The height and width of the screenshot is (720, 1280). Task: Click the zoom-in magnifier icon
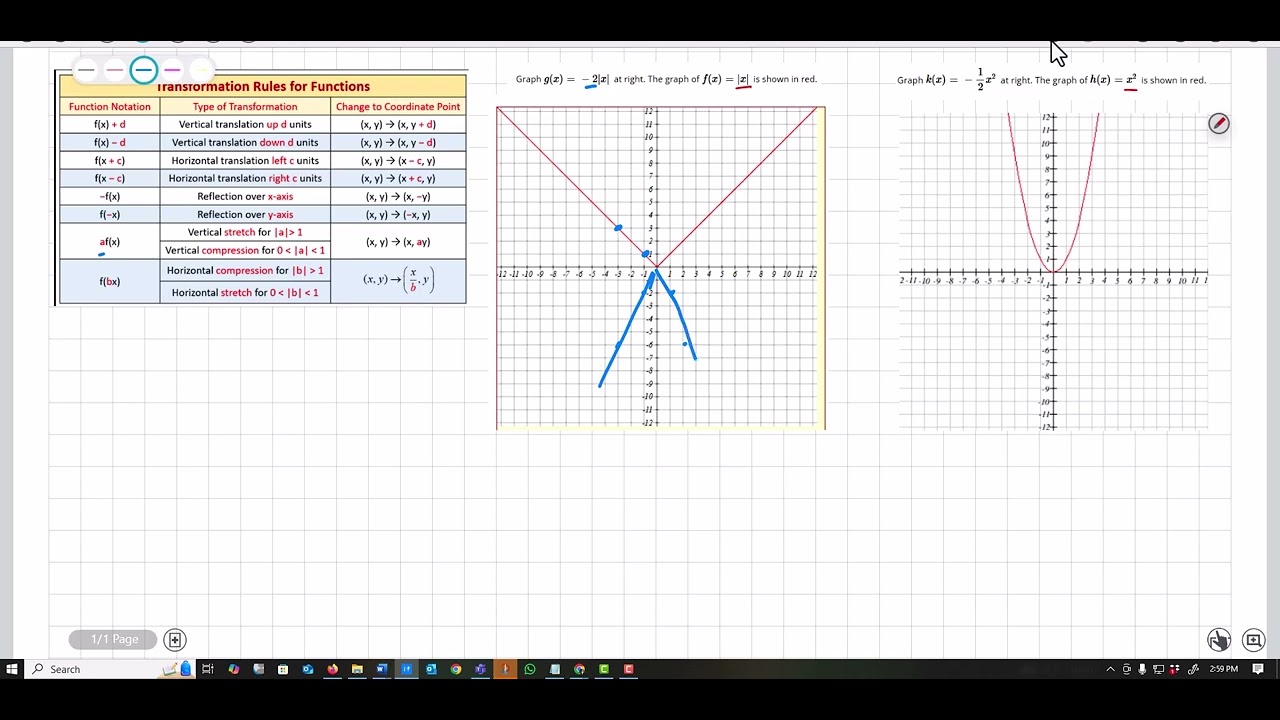(x=1253, y=640)
